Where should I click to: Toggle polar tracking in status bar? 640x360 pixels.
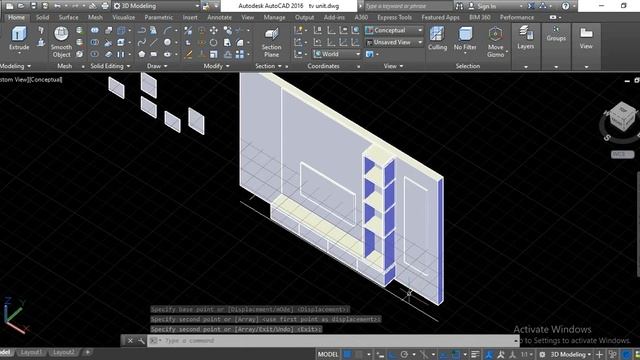[x=404, y=354]
